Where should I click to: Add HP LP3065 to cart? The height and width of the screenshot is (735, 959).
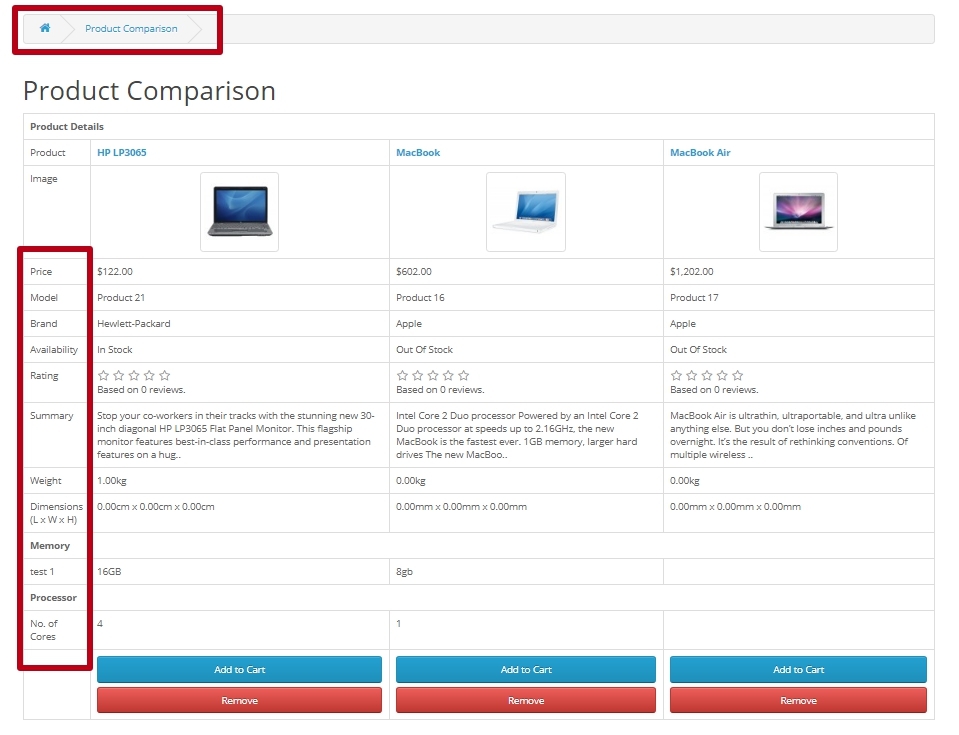tap(239, 670)
